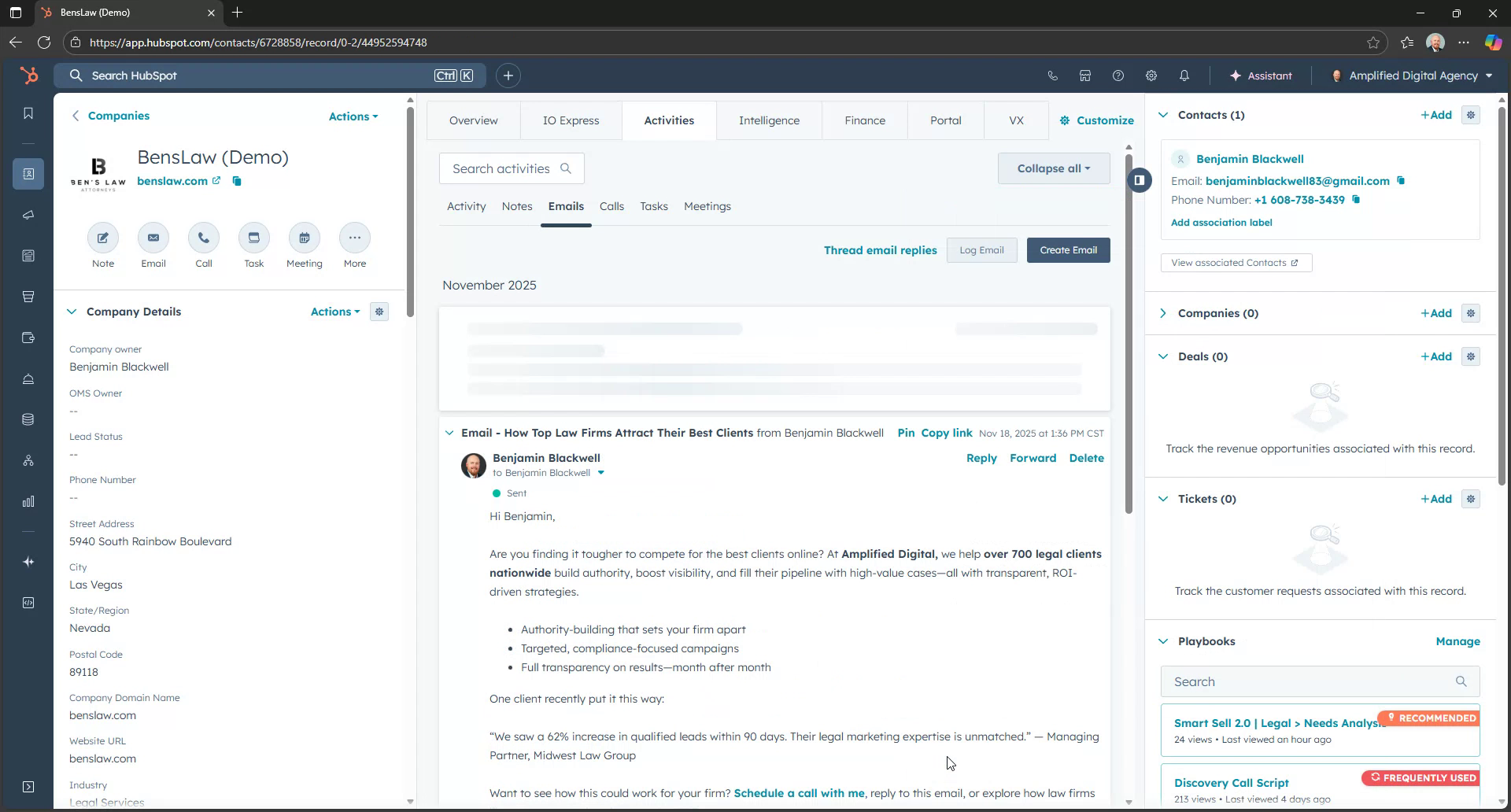Viewport: 1511px width, 812px height.
Task: Select the Reporting bar-chart icon in sidebar
Action: [28, 501]
